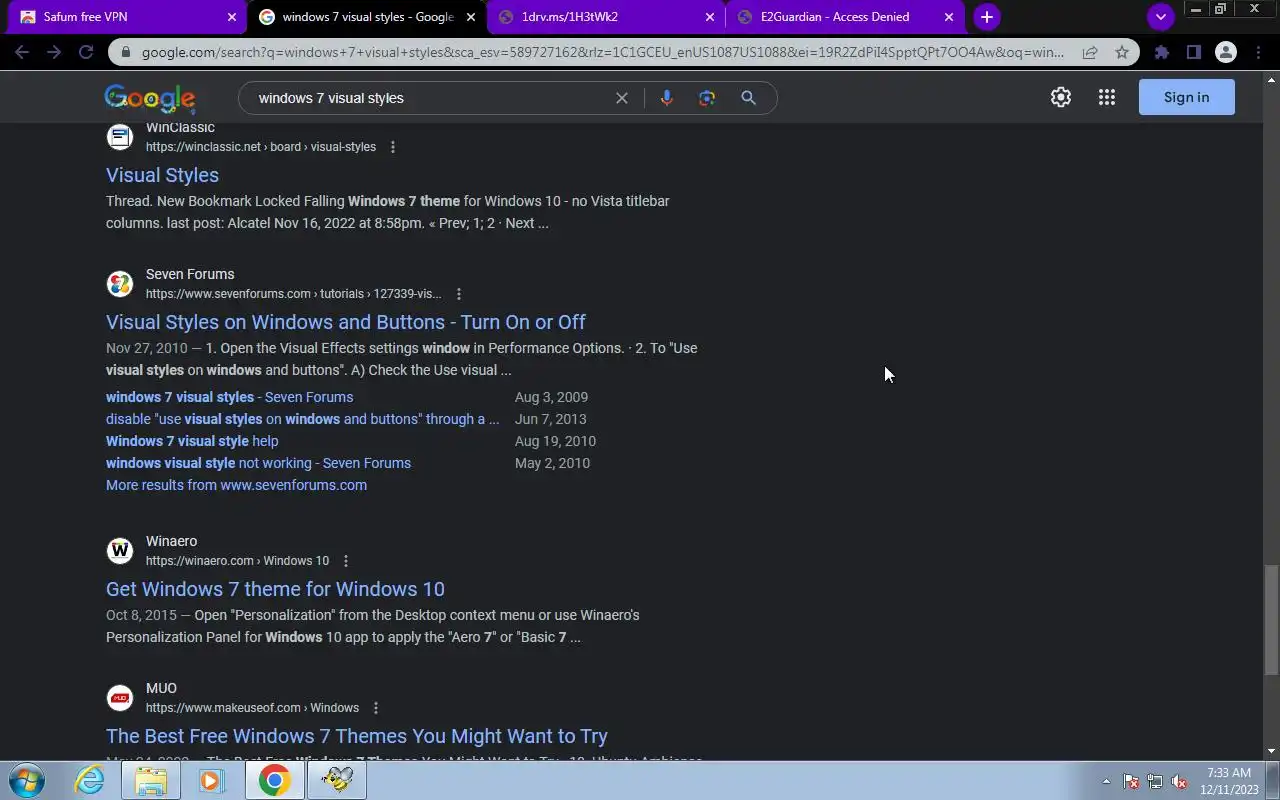Click the WinClassic site favicon
1280x800 pixels.
tap(120, 137)
